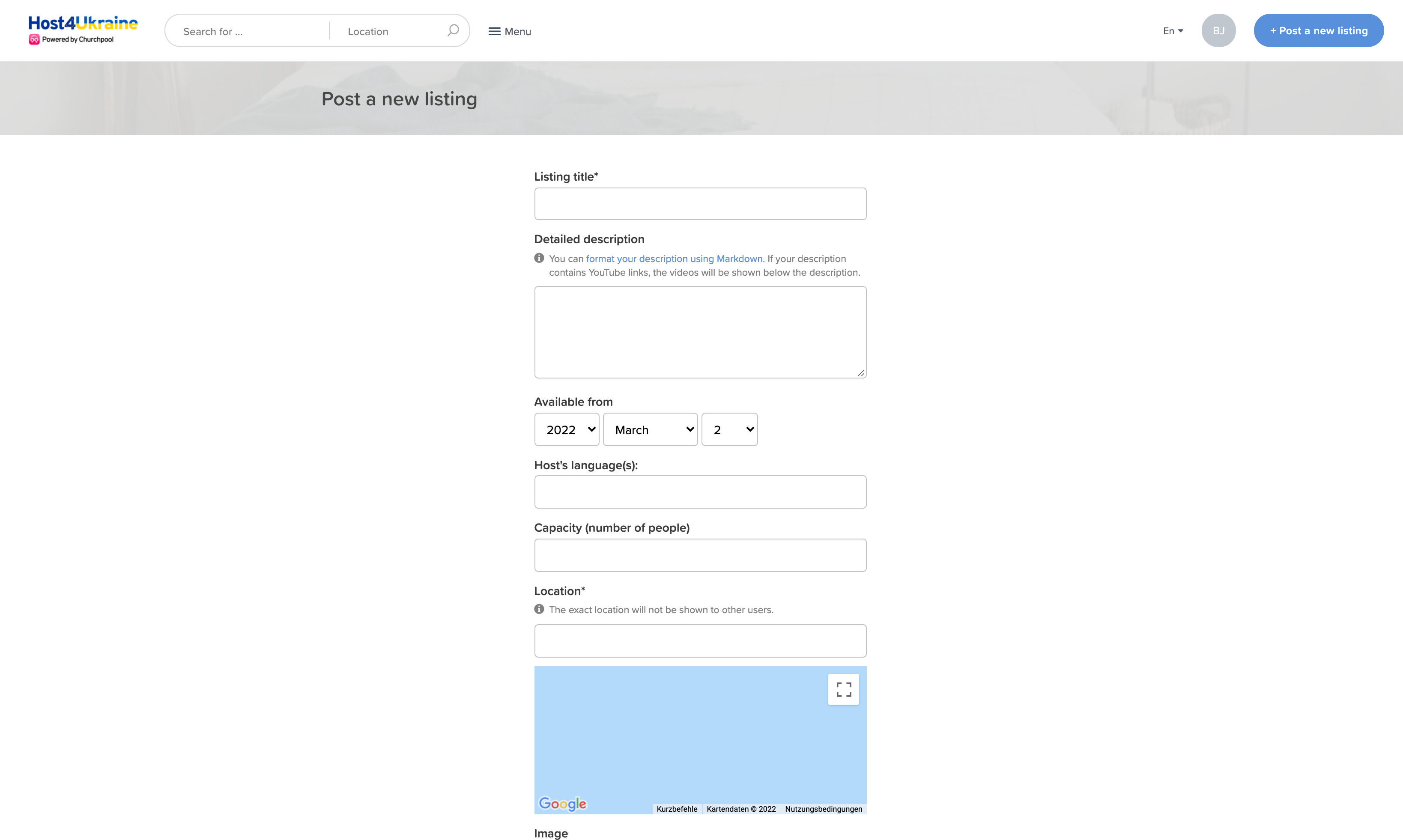This screenshot has width=1403, height=840.
Task: Click the Capacity number of people field
Action: [700, 555]
